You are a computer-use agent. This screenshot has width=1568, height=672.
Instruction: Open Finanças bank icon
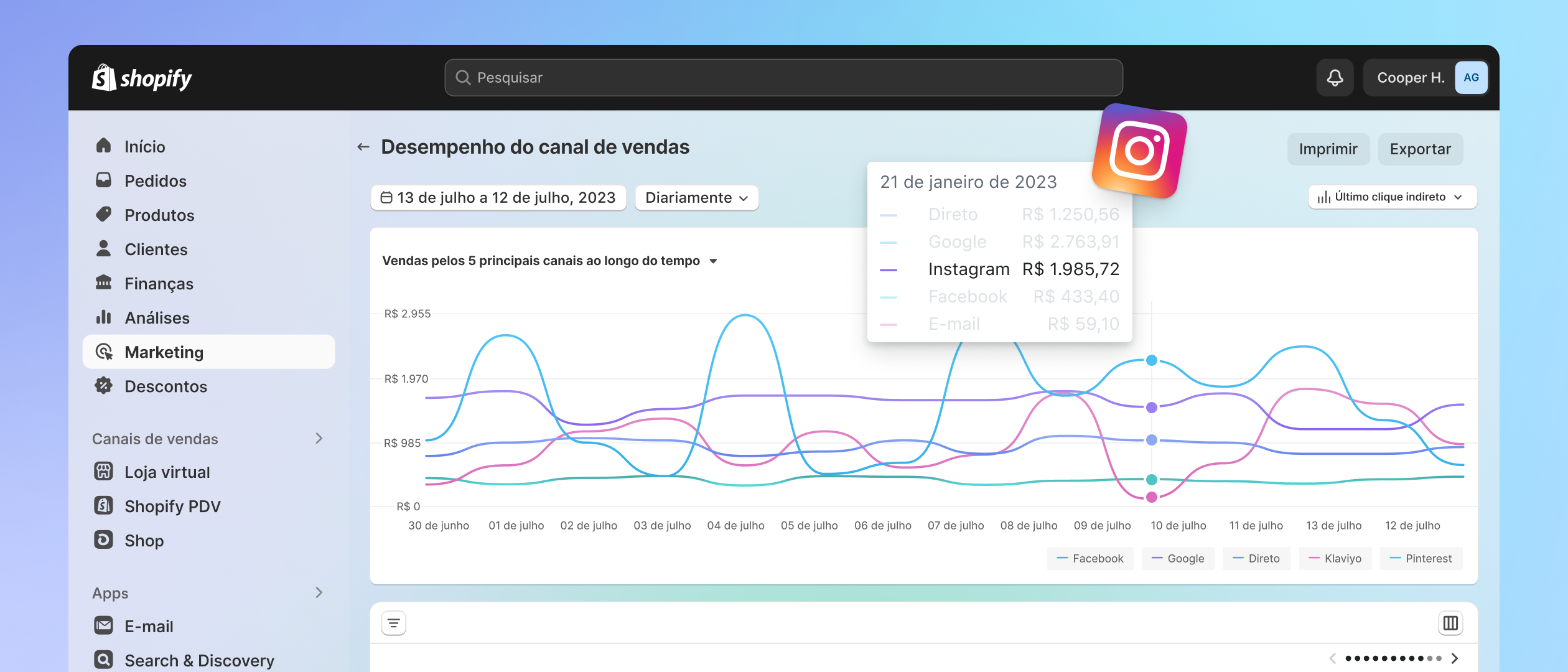pos(104,282)
